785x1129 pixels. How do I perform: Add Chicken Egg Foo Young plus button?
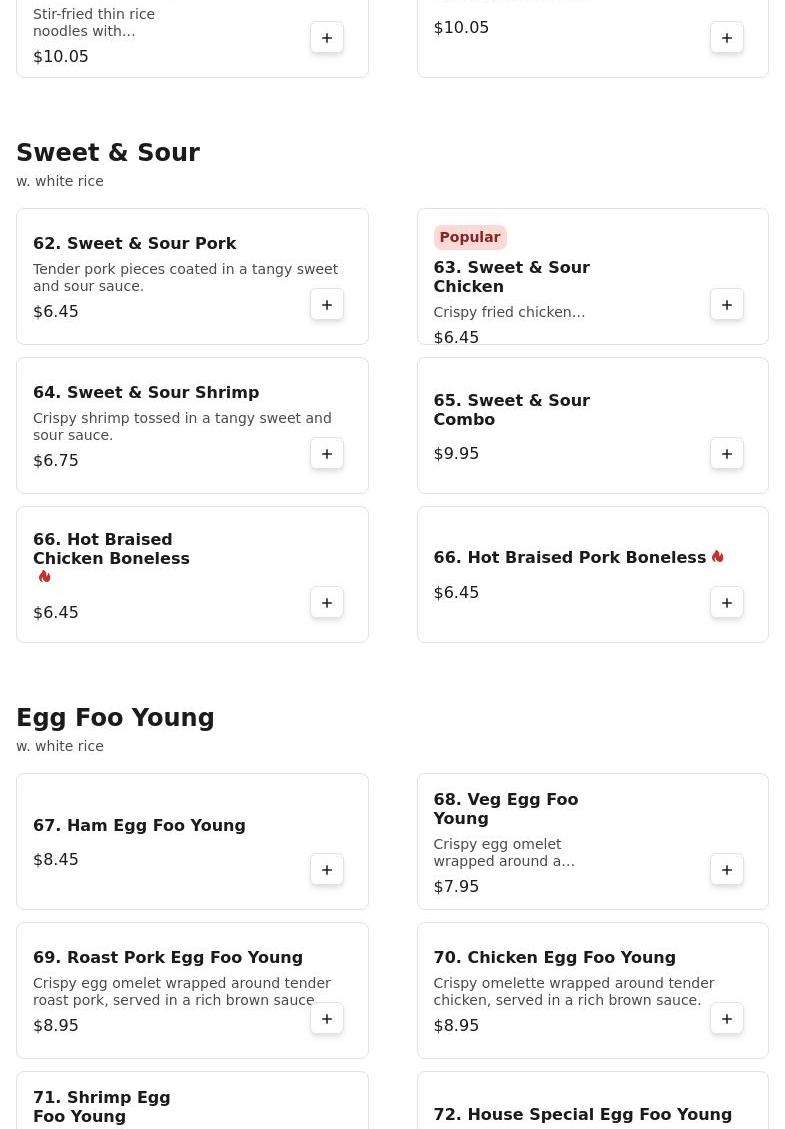(x=727, y=1018)
